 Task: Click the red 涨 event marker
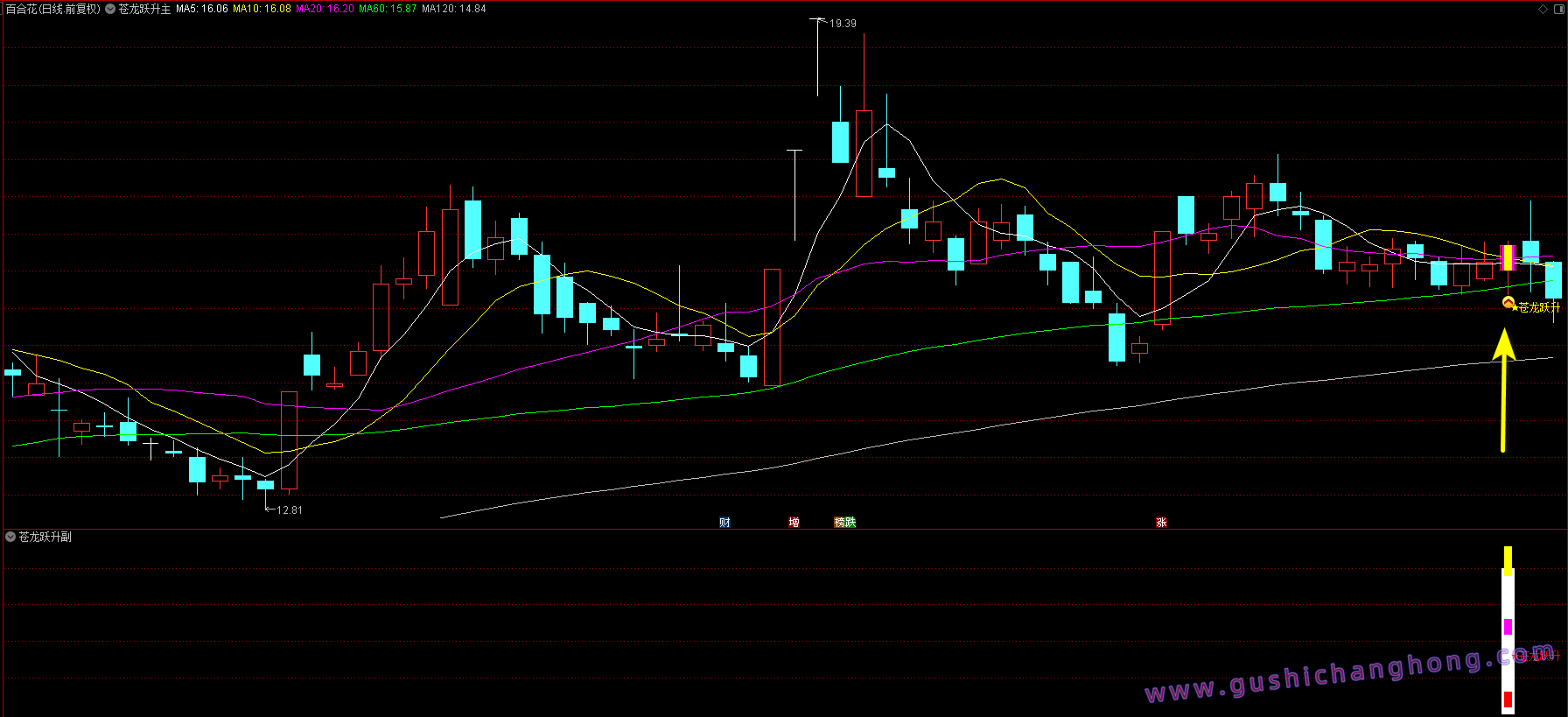[x=1161, y=523]
